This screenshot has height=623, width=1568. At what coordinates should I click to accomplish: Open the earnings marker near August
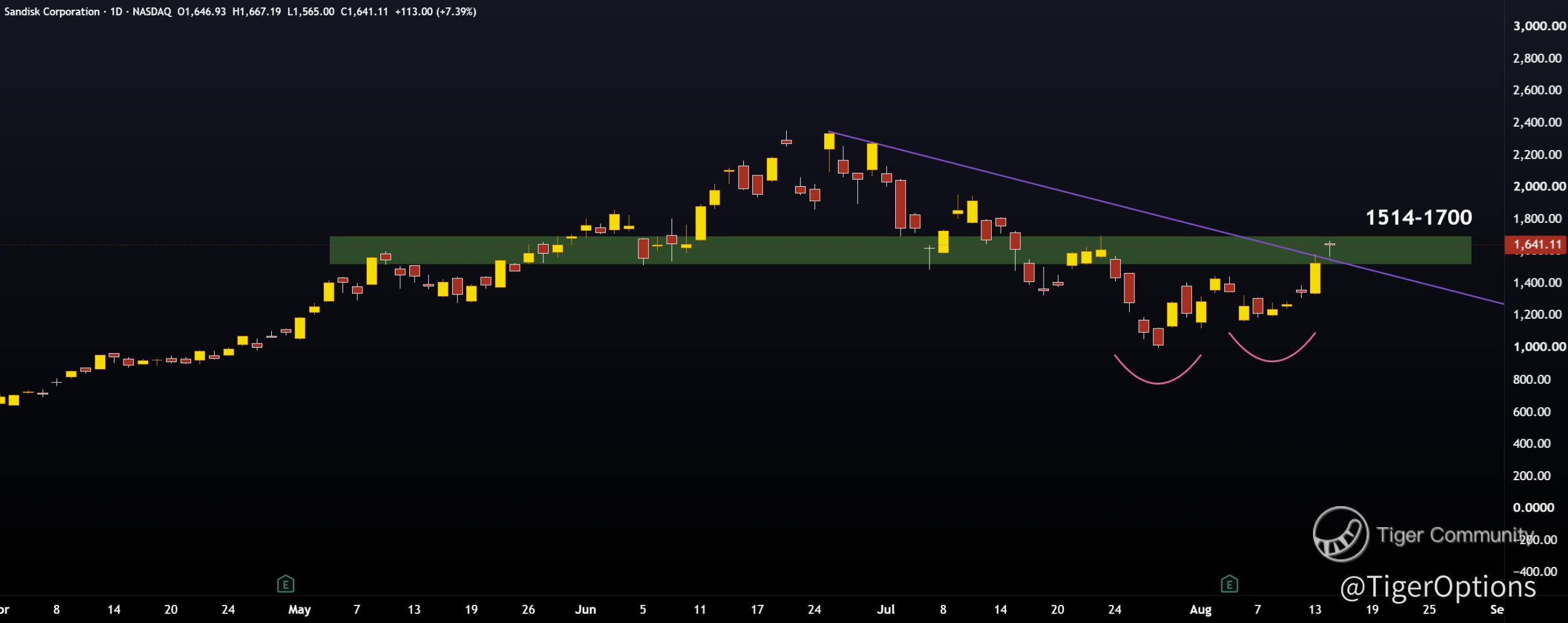click(1229, 584)
